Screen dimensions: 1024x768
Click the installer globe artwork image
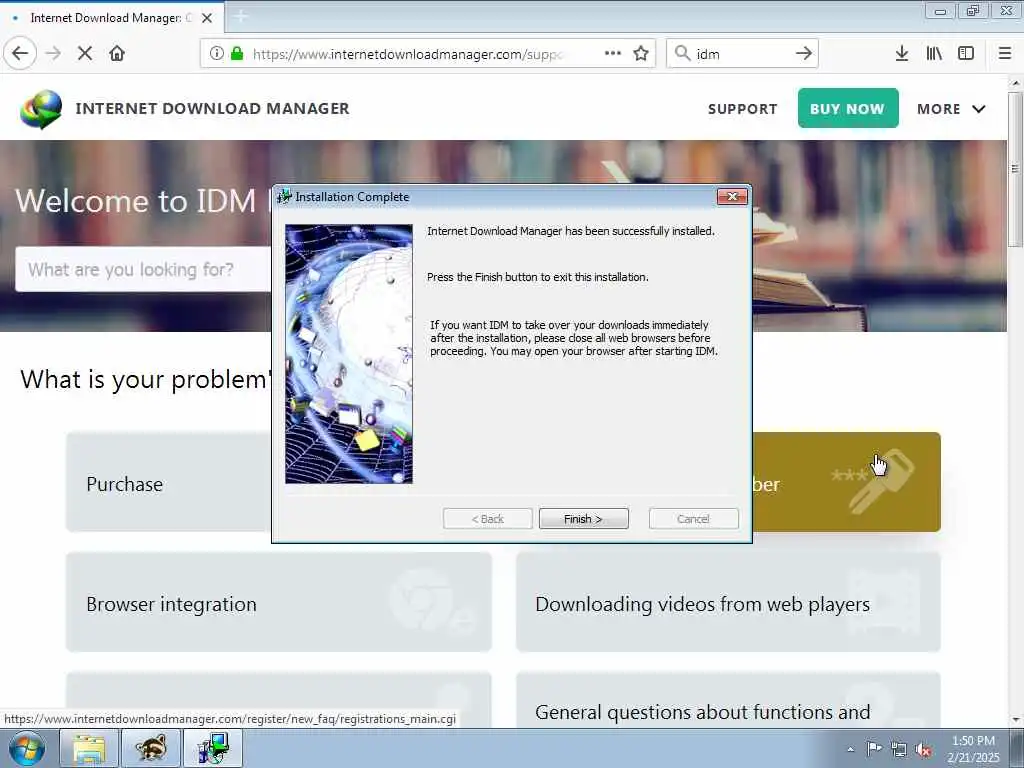coord(349,354)
